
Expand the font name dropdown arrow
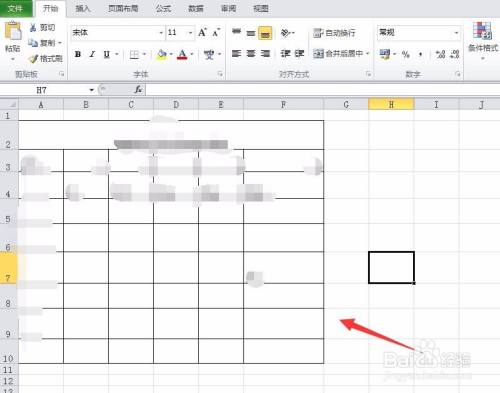161,33
